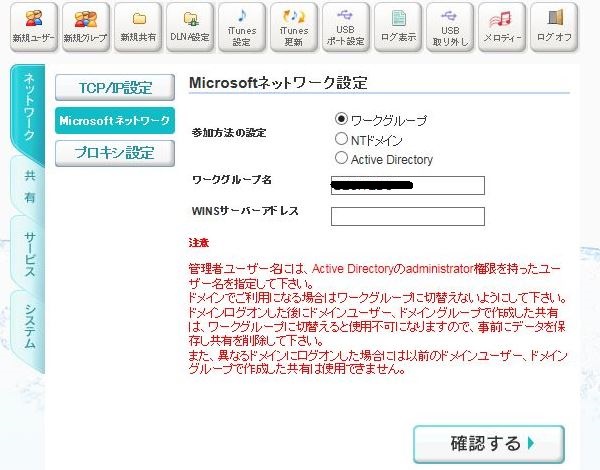
Task: Open the ログ表示 (log view) icon
Action: tap(398, 27)
